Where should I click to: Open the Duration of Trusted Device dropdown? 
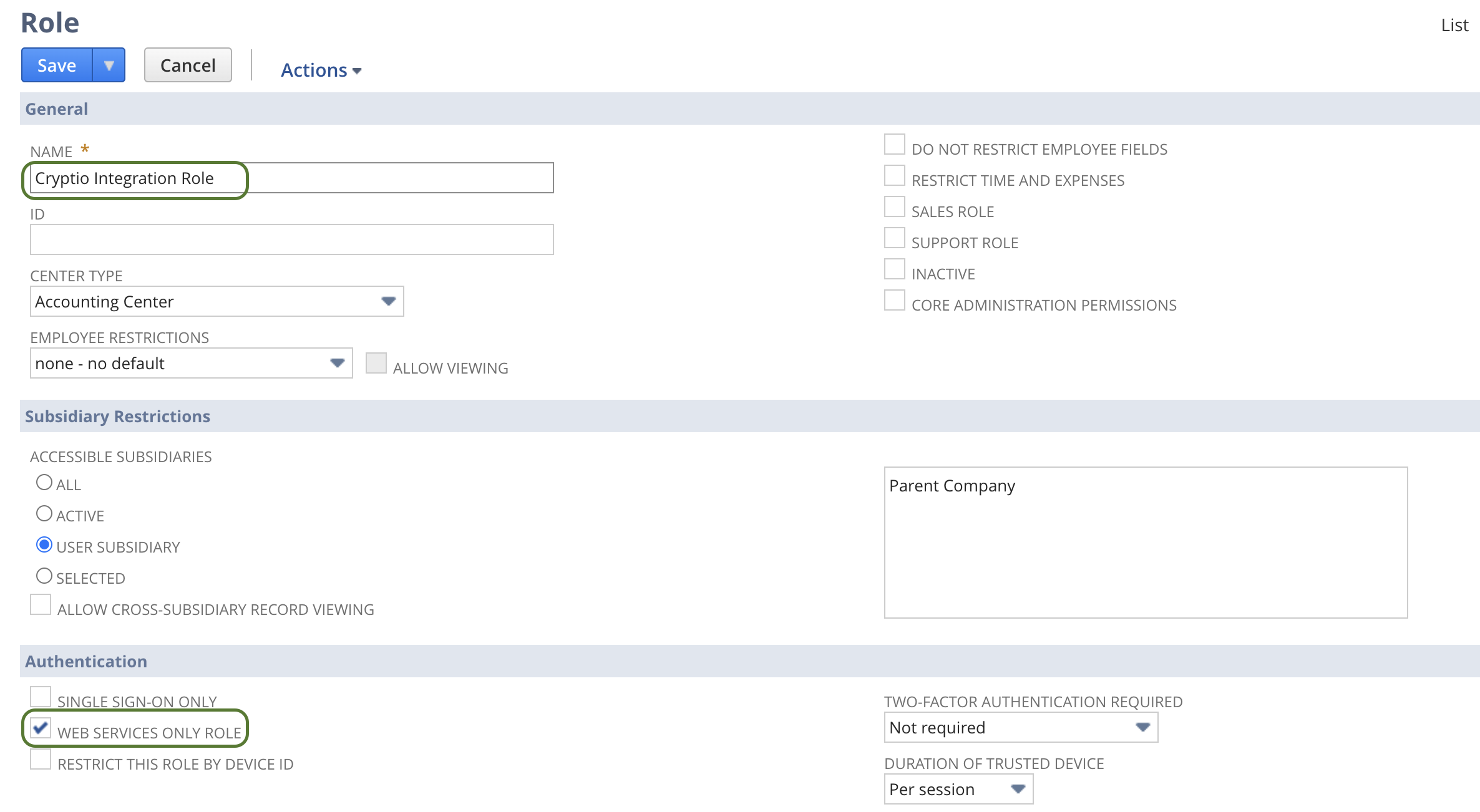(x=1017, y=789)
